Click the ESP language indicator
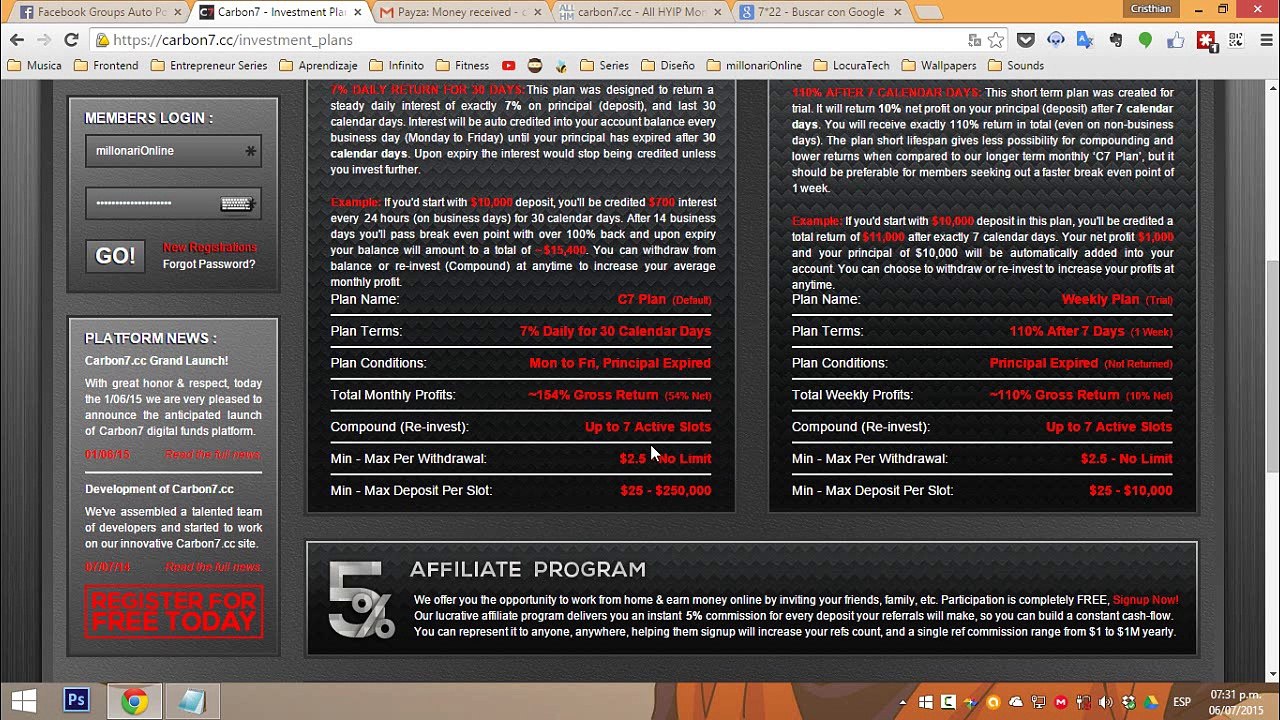The width and height of the screenshot is (1280, 720). pos(1181,702)
